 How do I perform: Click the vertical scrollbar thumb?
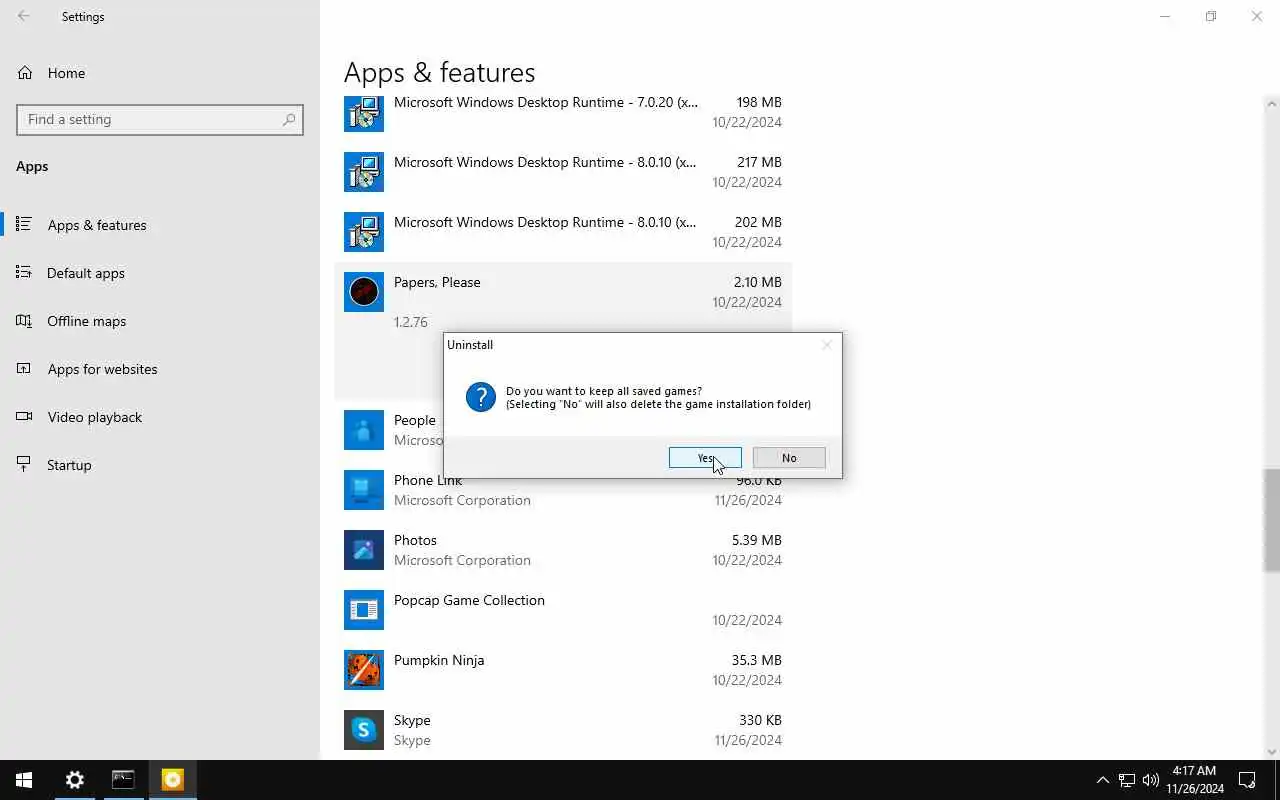tap(1272, 519)
